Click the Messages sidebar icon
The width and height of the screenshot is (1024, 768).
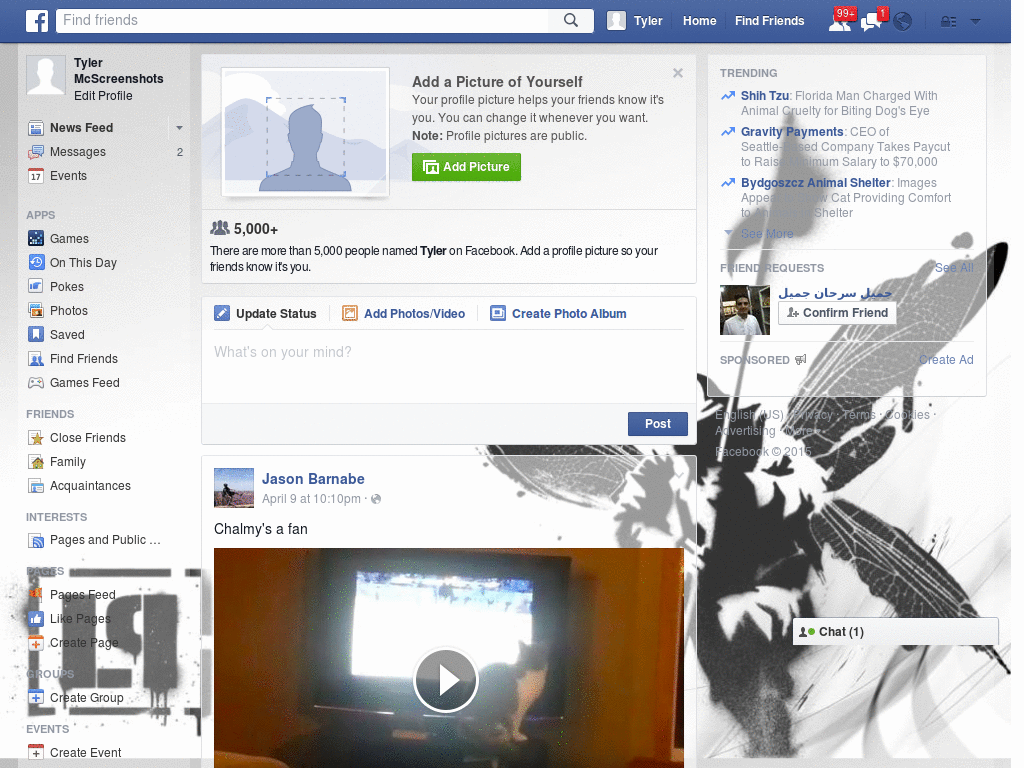pyautogui.click(x=36, y=152)
